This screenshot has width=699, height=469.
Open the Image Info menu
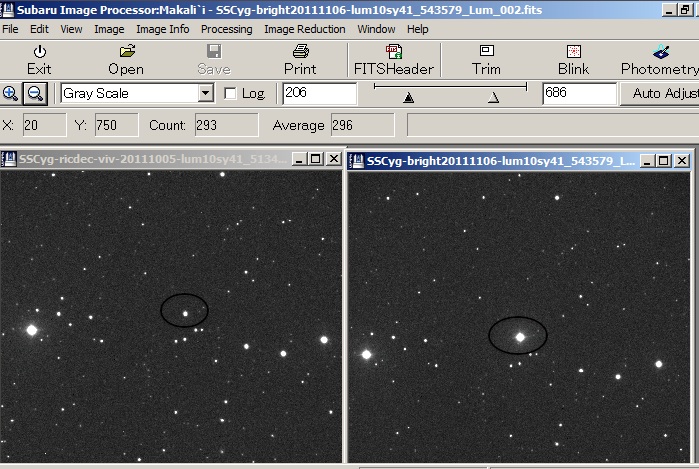click(x=163, y=29)
